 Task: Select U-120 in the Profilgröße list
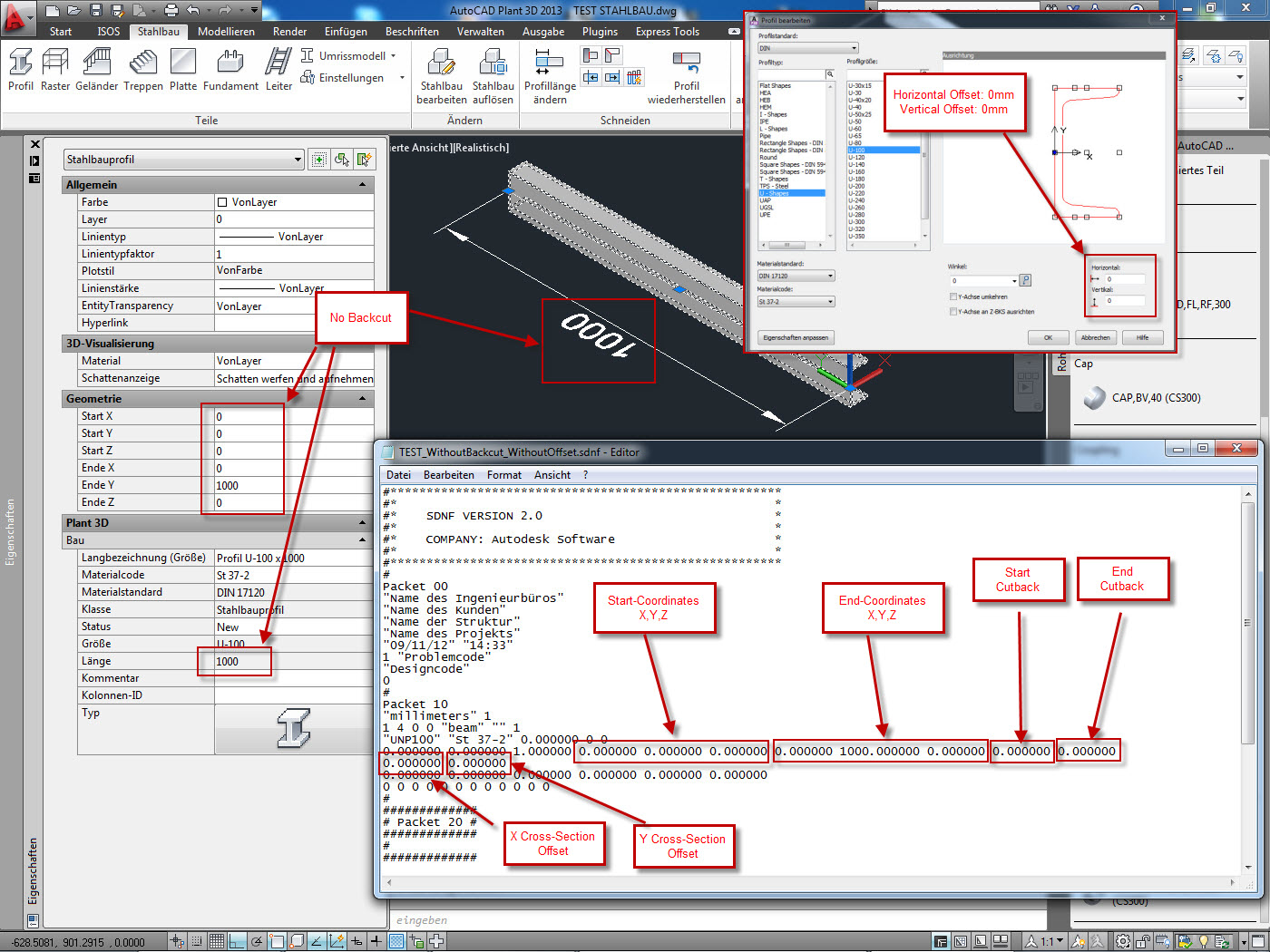[x=856, y=158]
